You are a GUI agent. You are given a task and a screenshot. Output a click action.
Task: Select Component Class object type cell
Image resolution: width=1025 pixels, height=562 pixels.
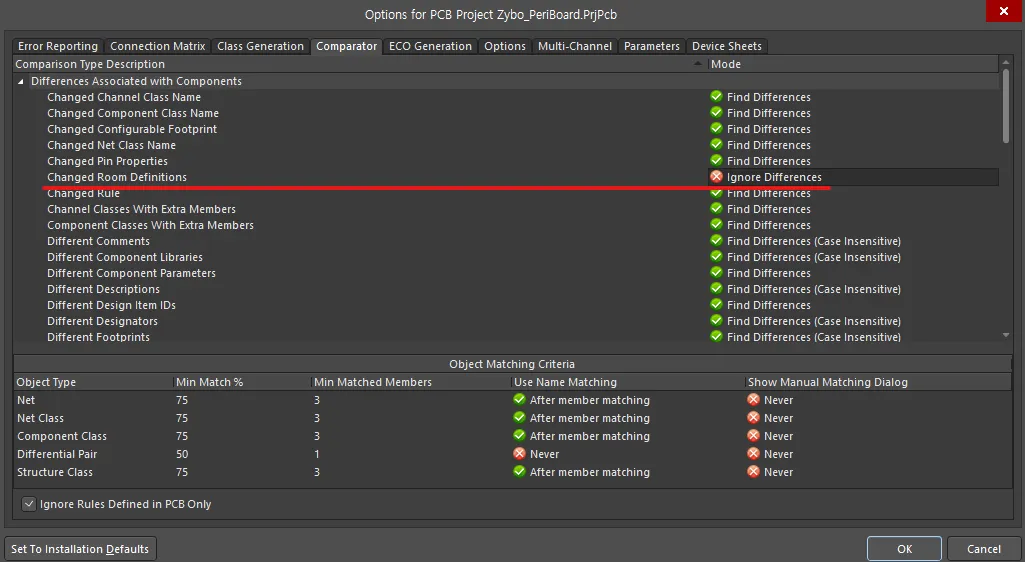[x=61, y=436]
